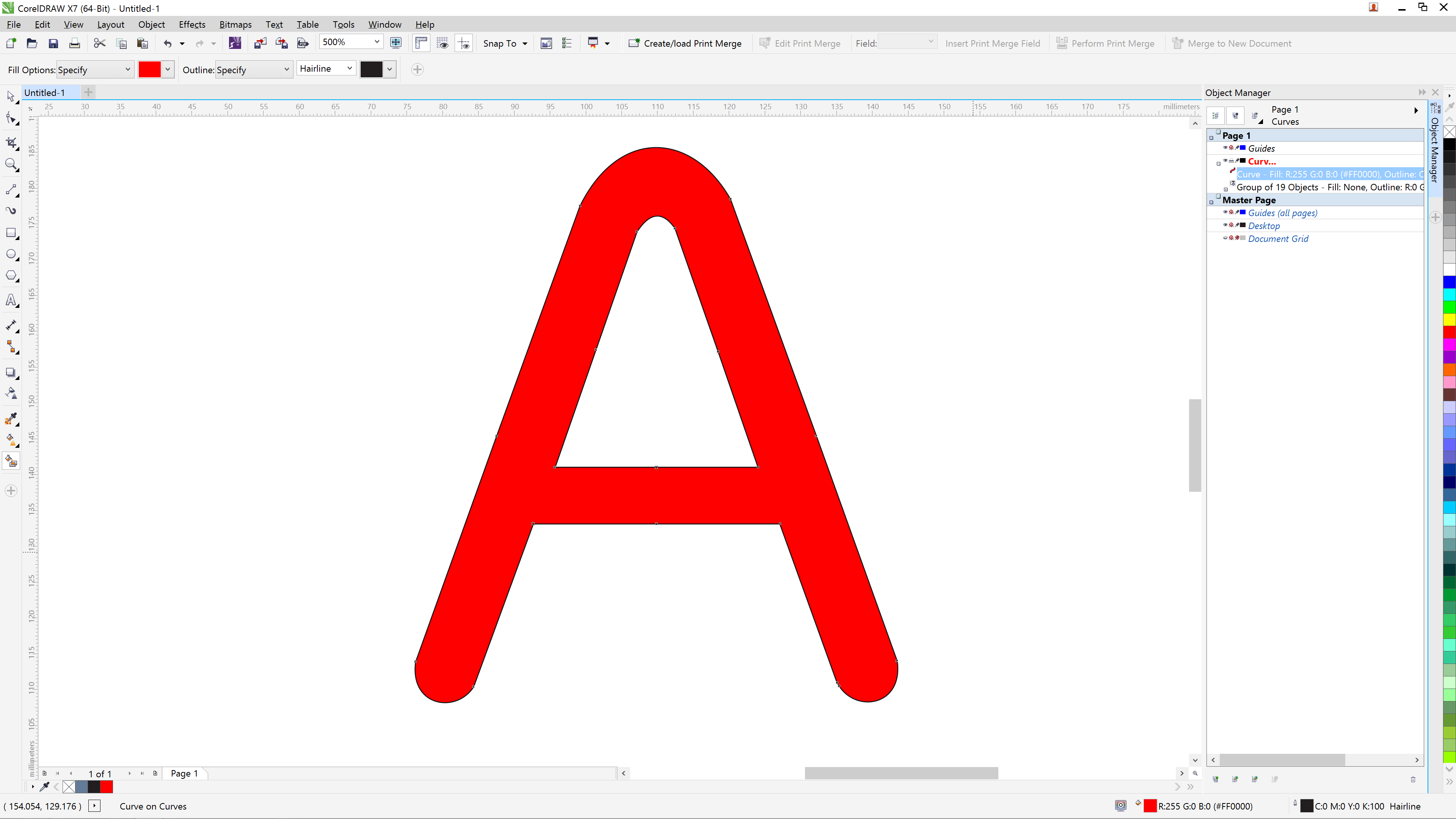Image resolution: width=1456 pixels, height=819 pixels.
Task: Click the Save icon on standard toolbar
Action: click(53, 43)
